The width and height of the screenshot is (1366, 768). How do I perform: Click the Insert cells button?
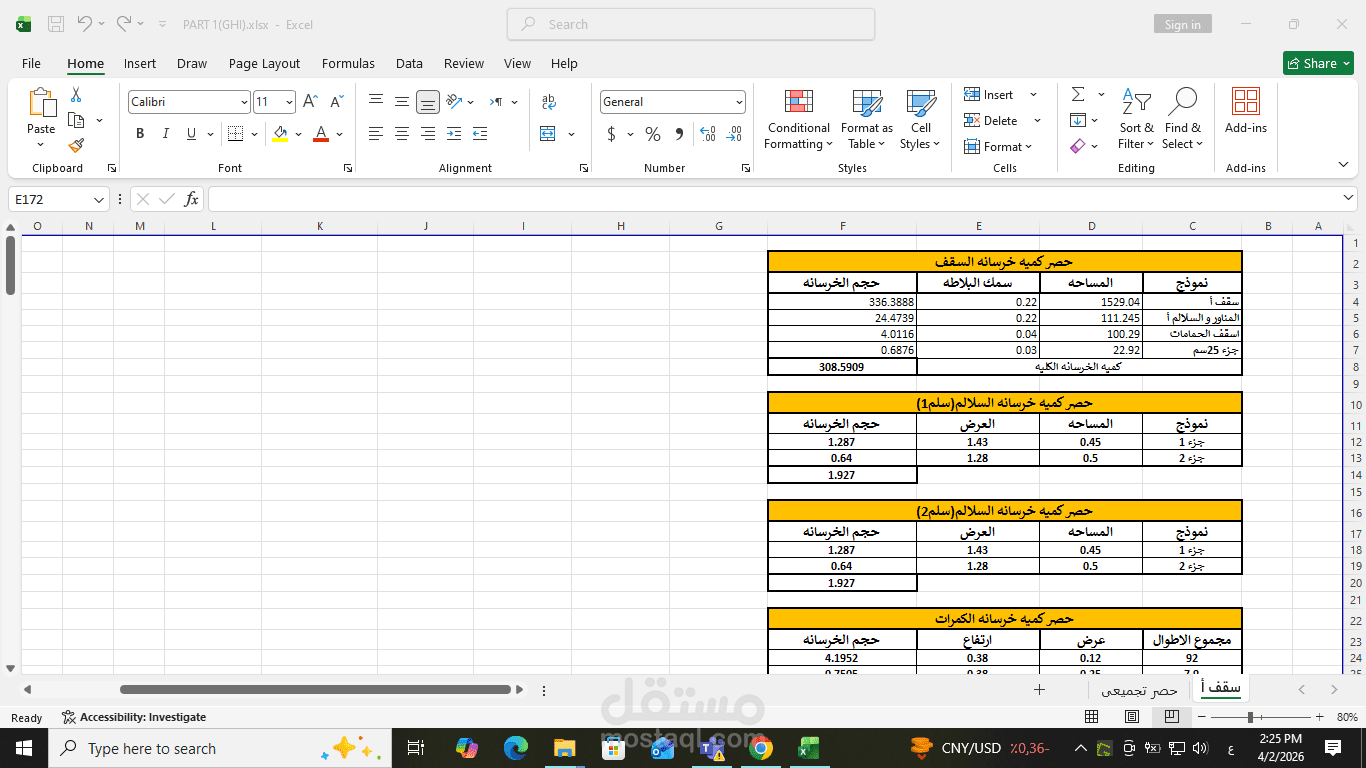coord(990,95)
